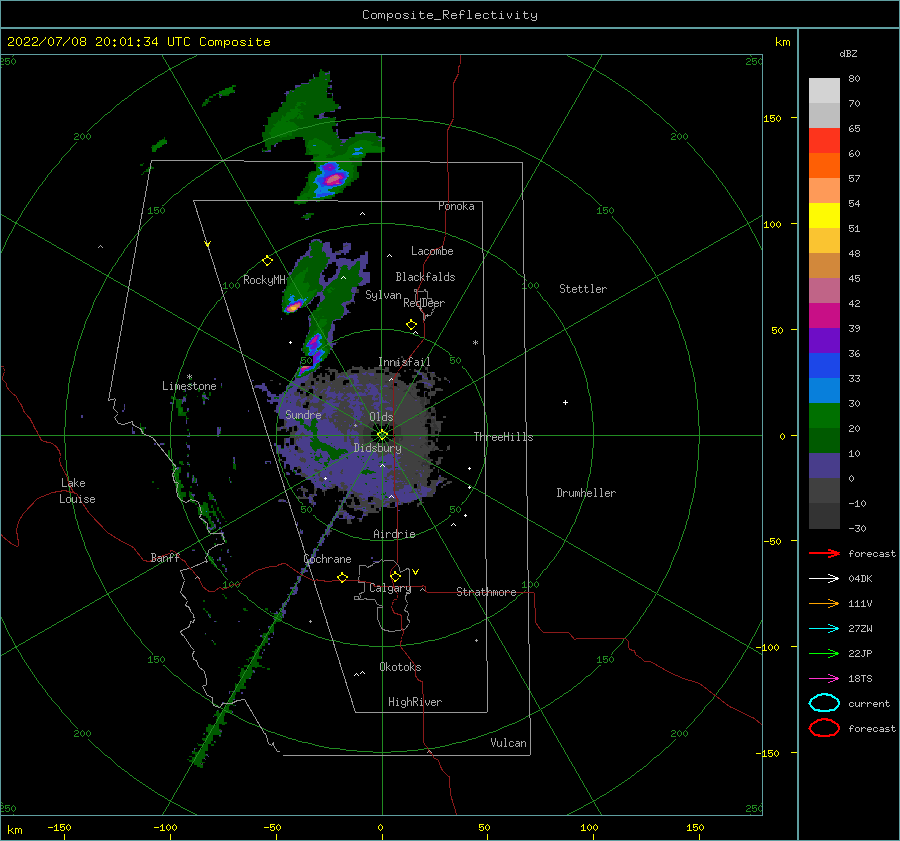Click the slate 0-10 dBZ swatch
Viewport: 900px width, 841px height.
pos(824,466)
